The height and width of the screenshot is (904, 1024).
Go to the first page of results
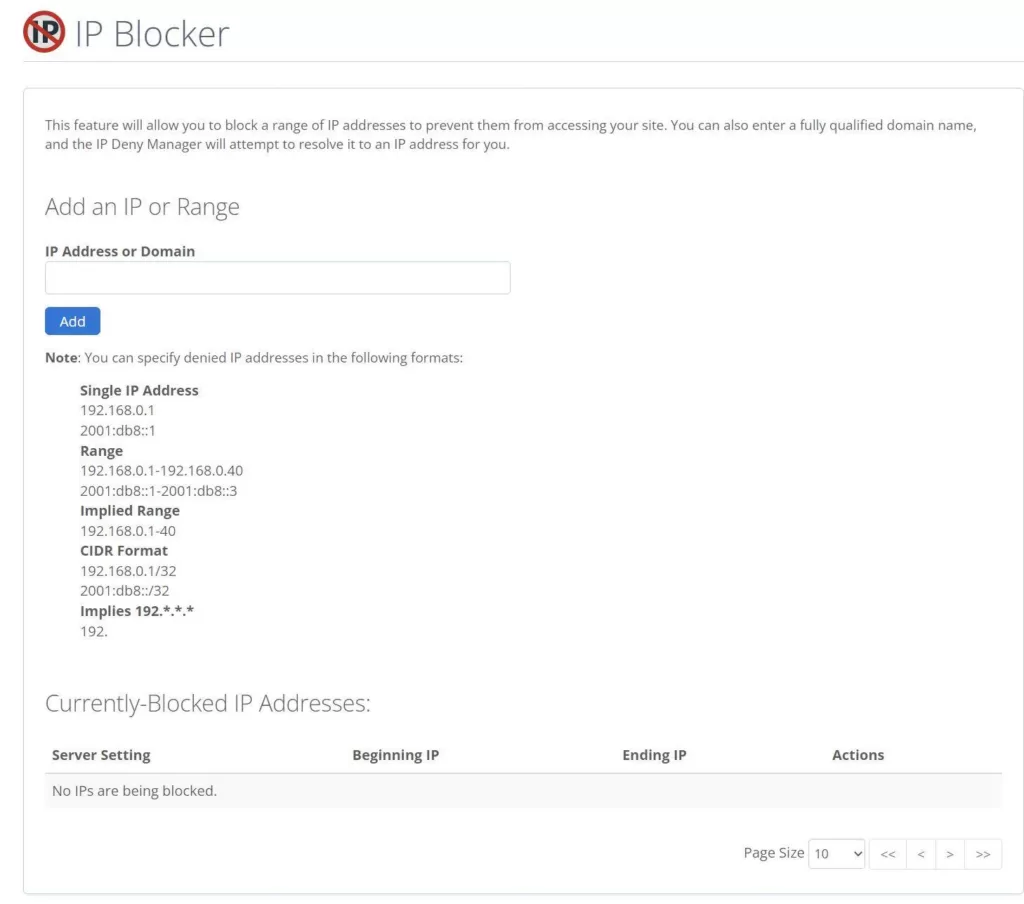887,854
